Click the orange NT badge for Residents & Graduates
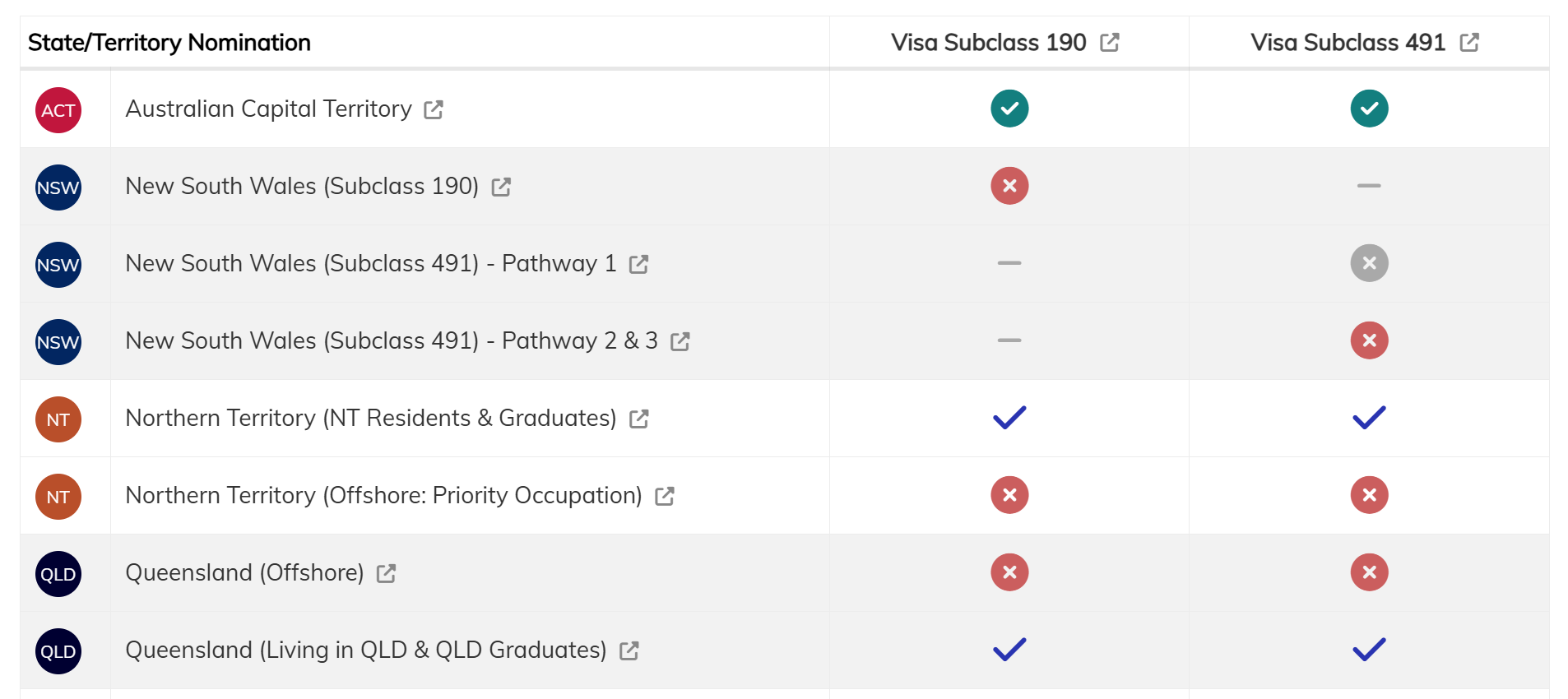The height and width of the screenshot is (699, 1568). 58,419
